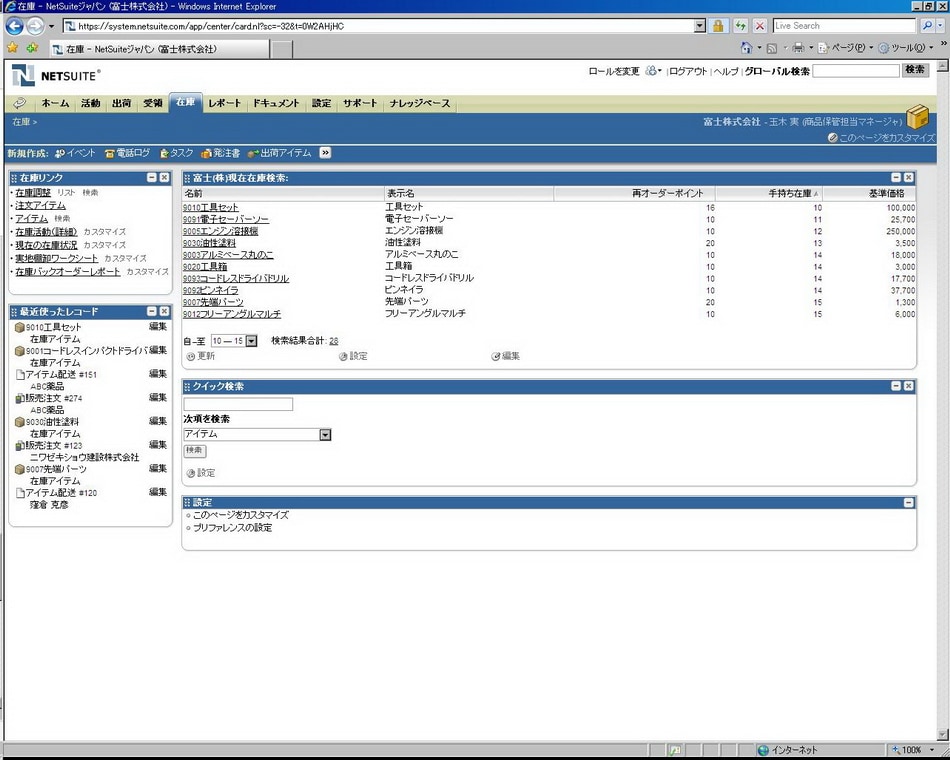Click the 出荷アイテム shortcut

[279, 153]
